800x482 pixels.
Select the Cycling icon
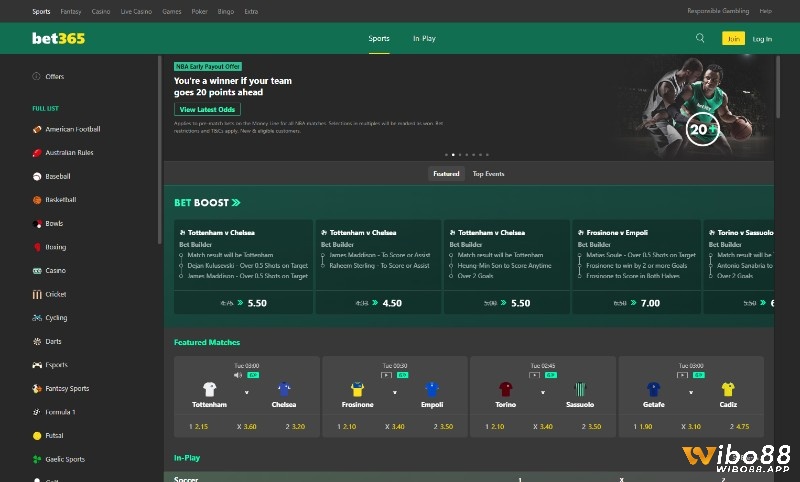point(37,318)
